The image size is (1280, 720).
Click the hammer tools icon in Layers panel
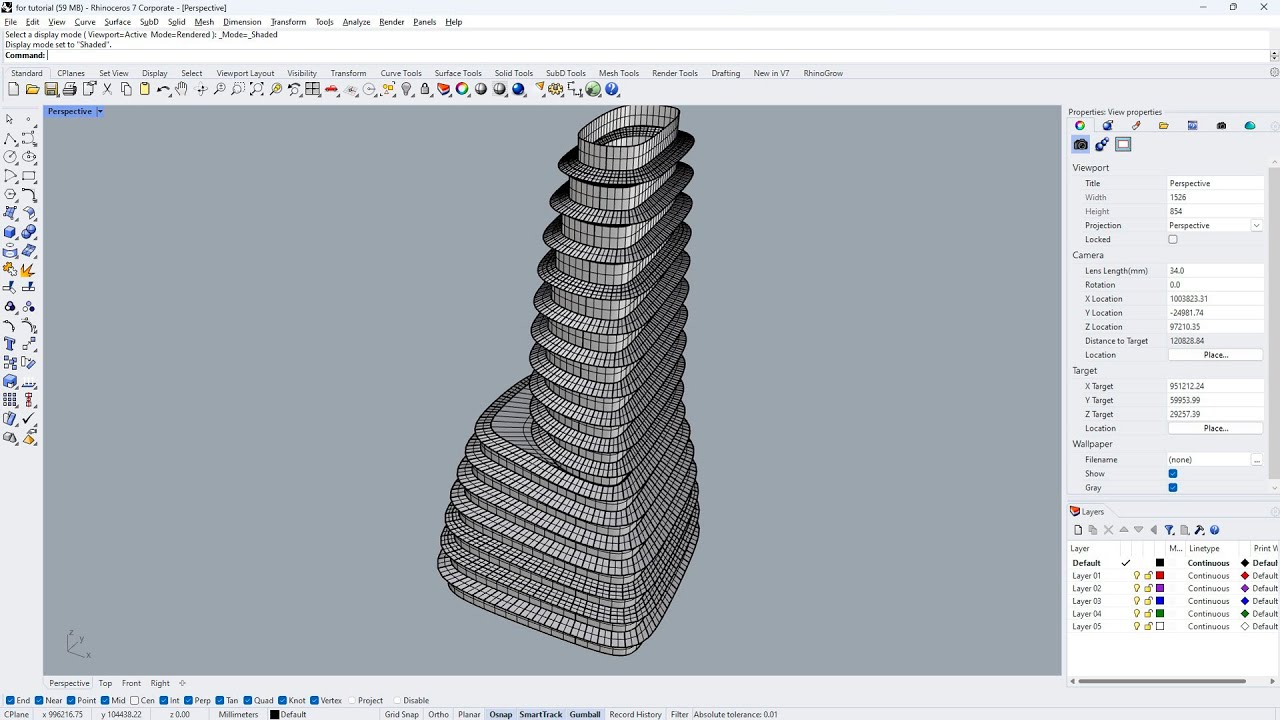click(x=1199, y=530)
